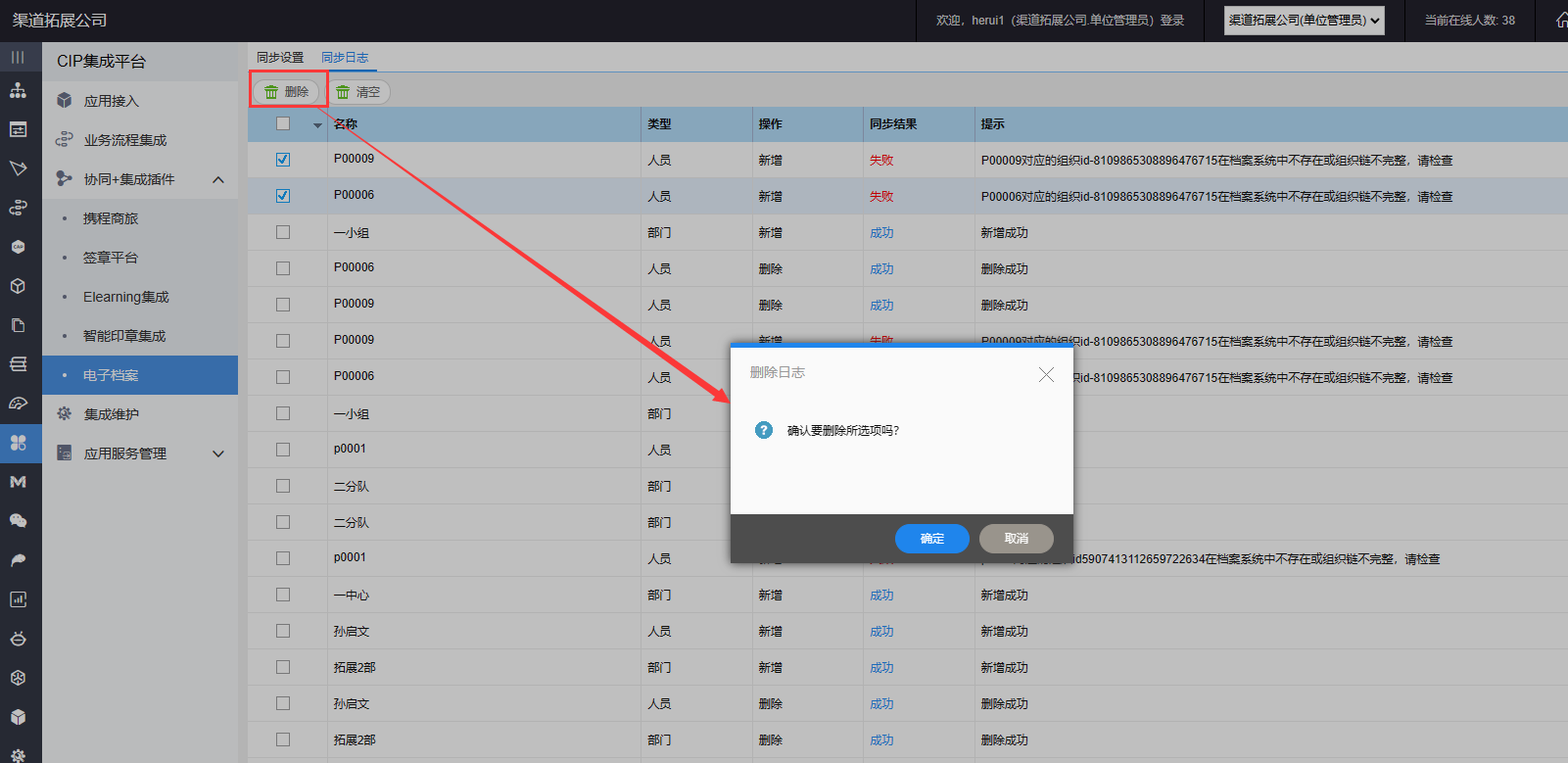This screenshot has height=763, width=1568.
Task: Click the 操作 column header
Action: coord(770,124)
